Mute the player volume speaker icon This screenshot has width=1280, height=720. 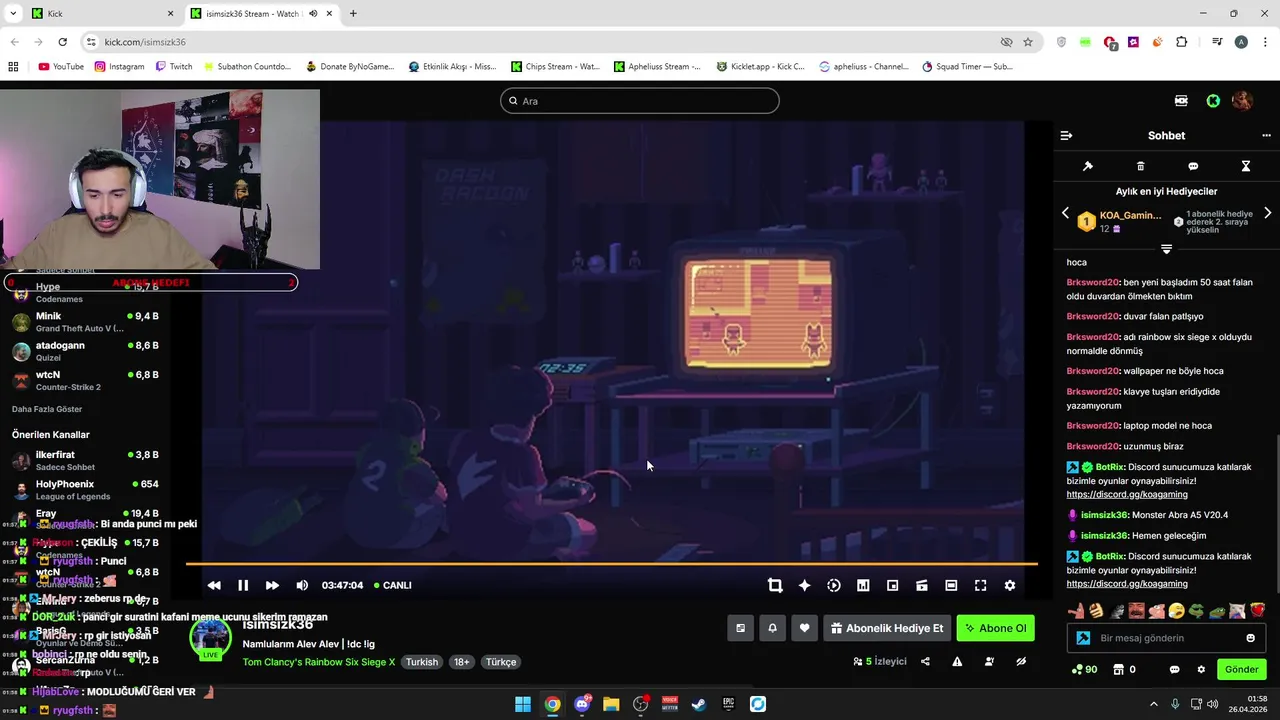[x=302, y=585]
